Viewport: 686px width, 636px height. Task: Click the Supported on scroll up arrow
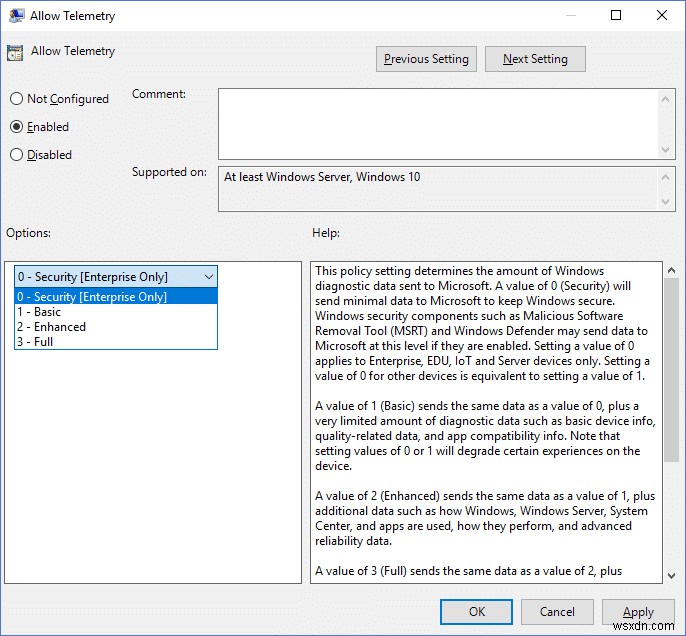pyautogui.click(x=665, y=177)
